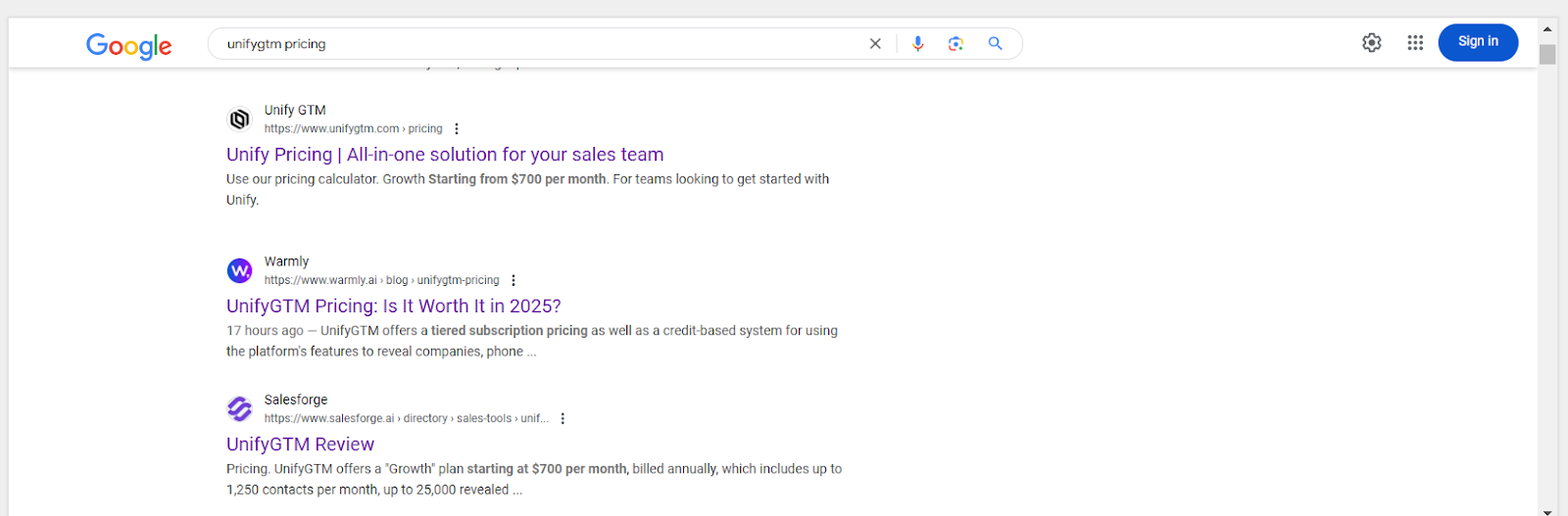Open more options for the Unify GTM result

(x=457, y=129)
